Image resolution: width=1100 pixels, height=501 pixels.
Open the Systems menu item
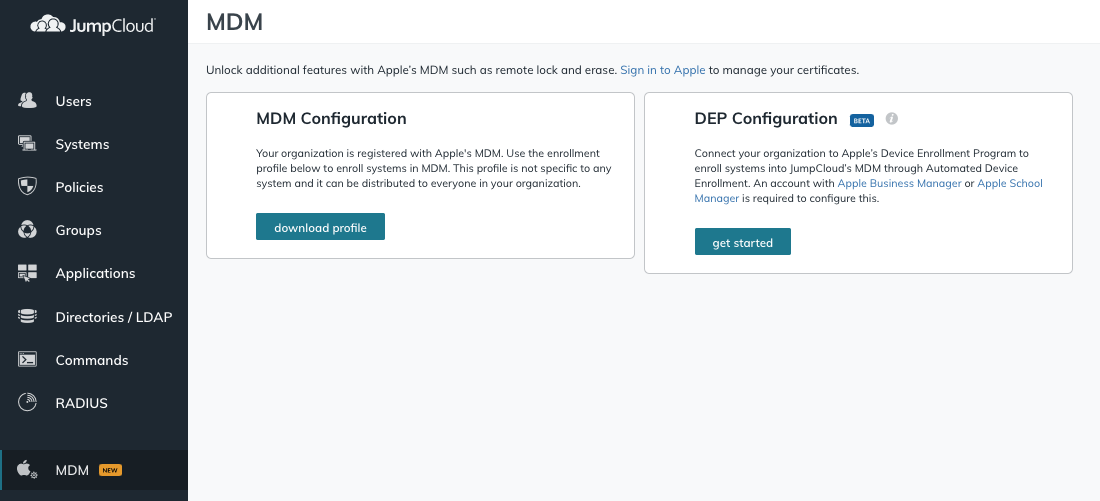[x=94, y=144]
